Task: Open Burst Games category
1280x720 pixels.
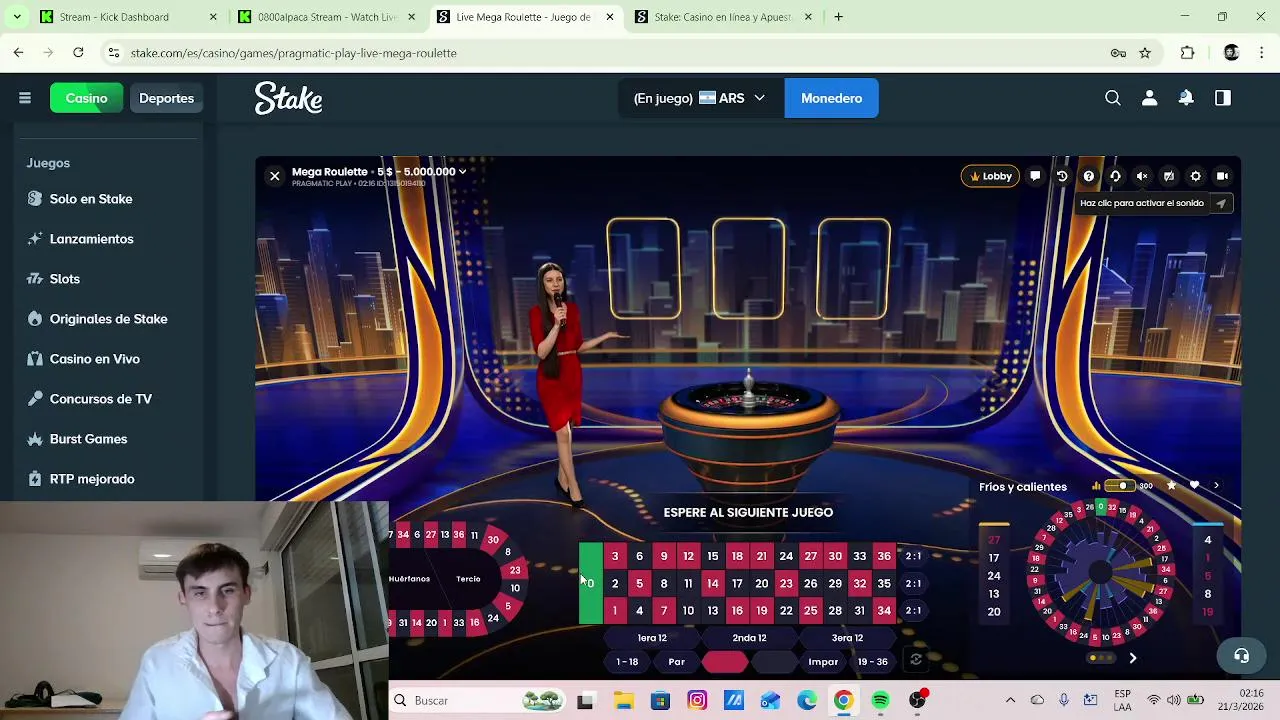Action: (88, 439)
